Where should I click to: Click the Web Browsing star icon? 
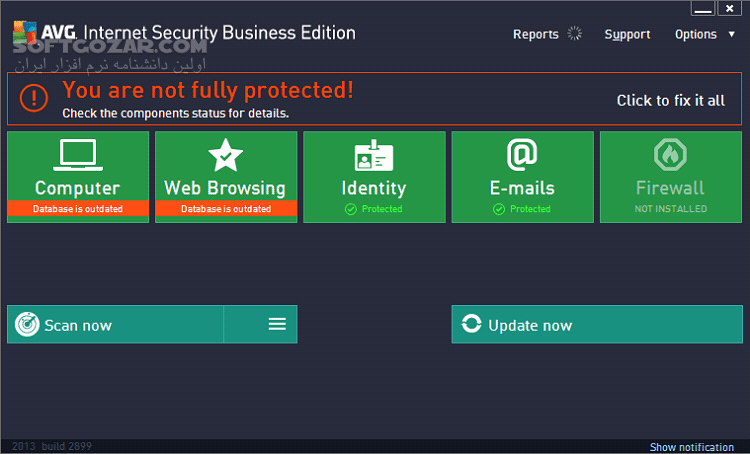click(226, 155)
